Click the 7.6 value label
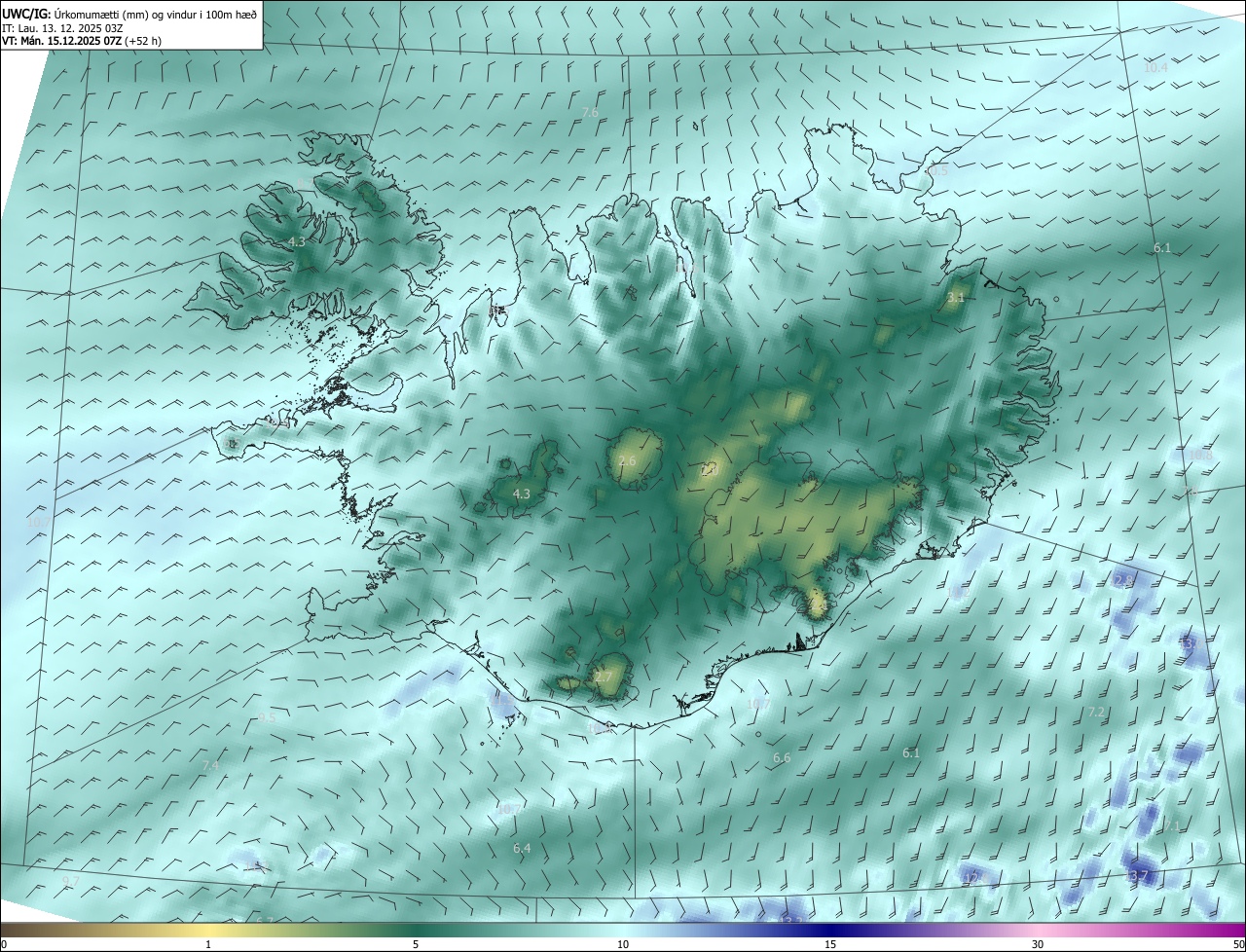 click(590, 113)
